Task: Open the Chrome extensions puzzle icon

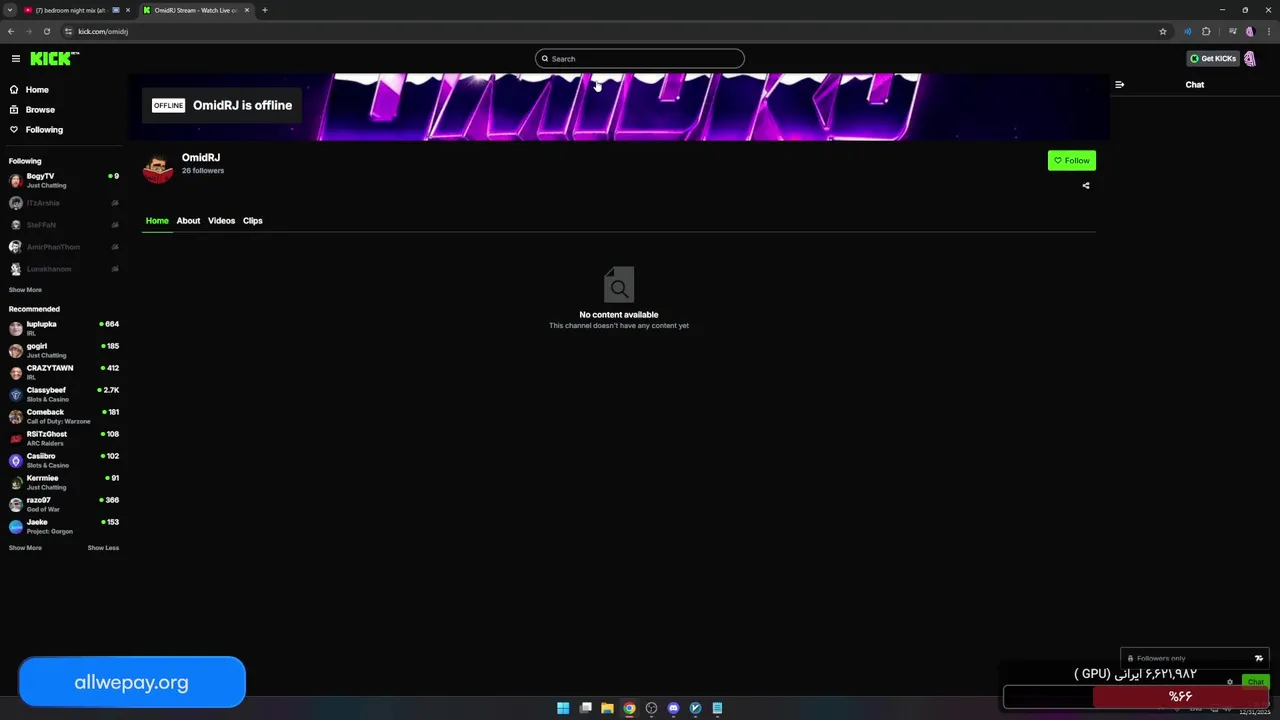Action: tap(1206, 31)
